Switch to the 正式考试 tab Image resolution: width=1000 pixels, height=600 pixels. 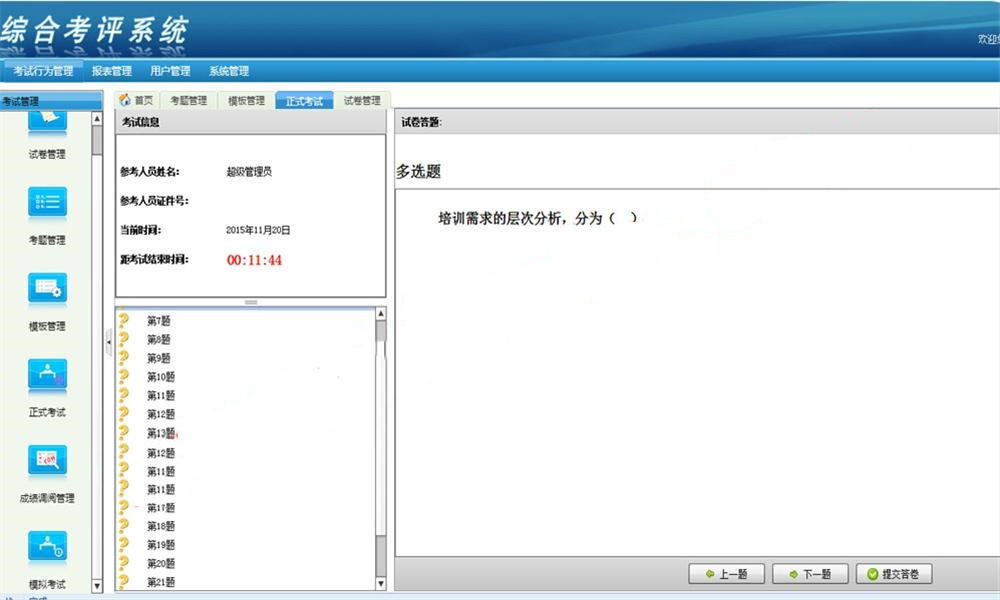304,100
